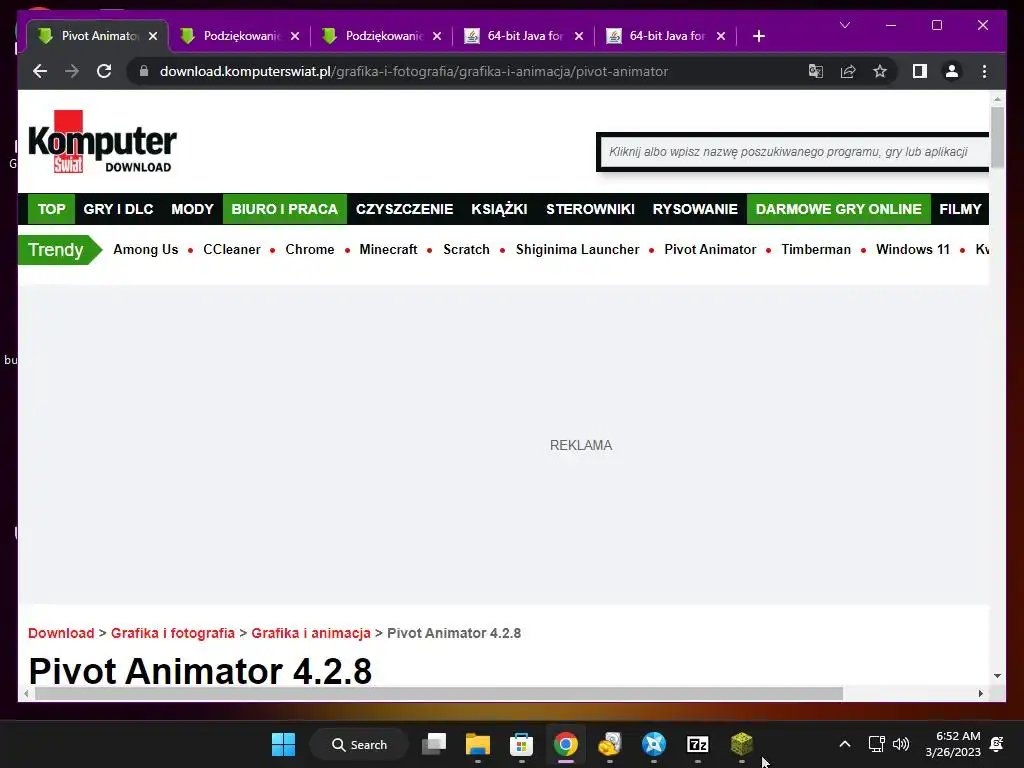1024x768 pixels.
Task: Open the KSIĄŻKI category
Action: [x=499, y=209]
